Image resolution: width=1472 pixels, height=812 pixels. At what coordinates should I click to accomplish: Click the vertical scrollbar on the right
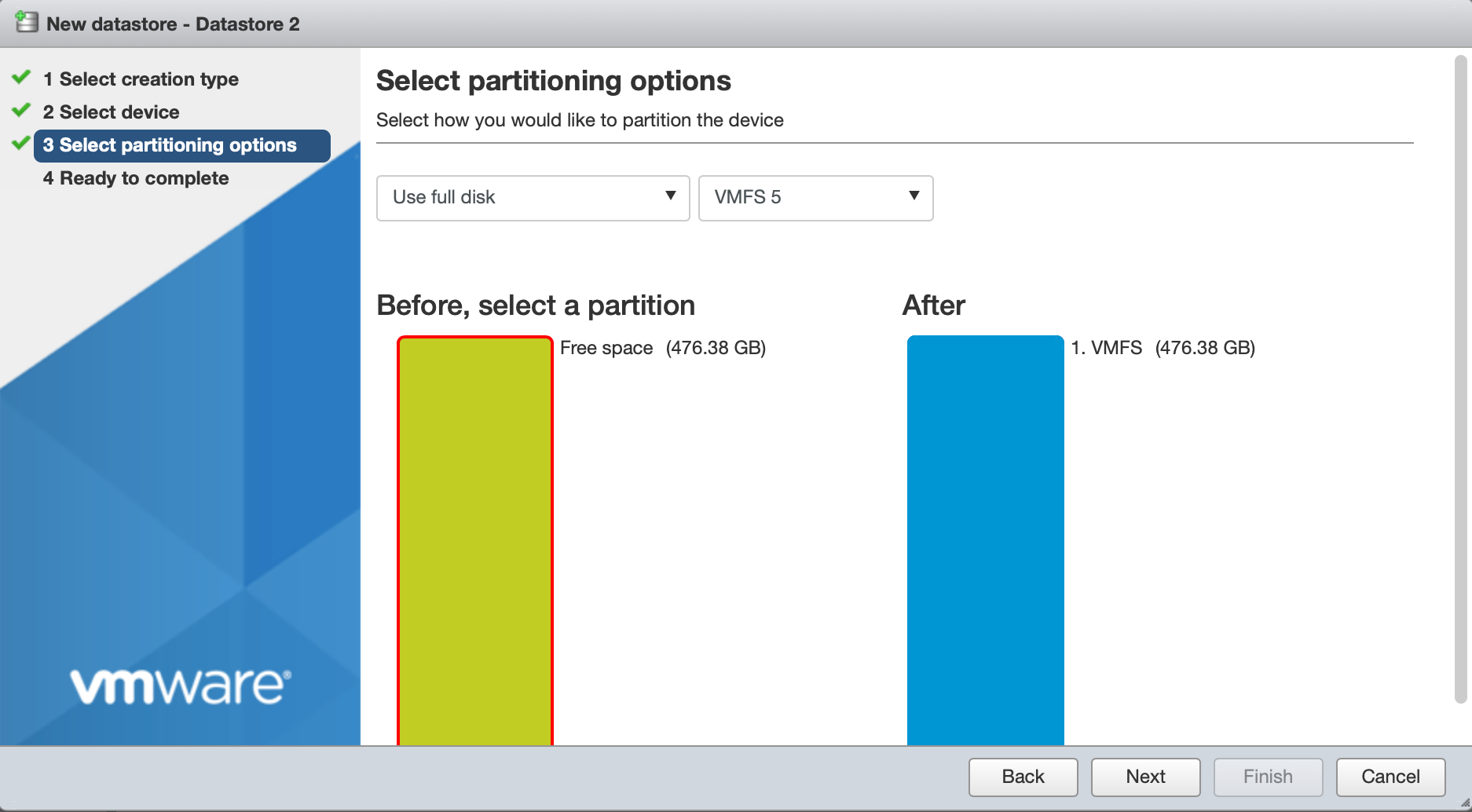1460,377
